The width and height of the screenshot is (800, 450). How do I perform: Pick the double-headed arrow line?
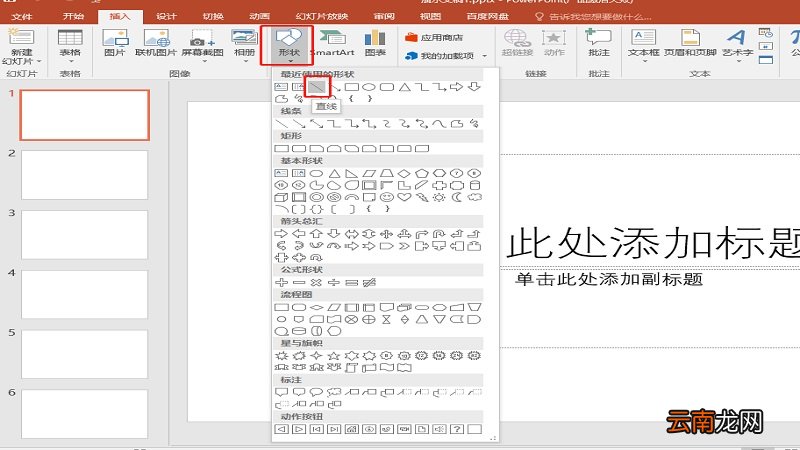click(x=316, y=123)
